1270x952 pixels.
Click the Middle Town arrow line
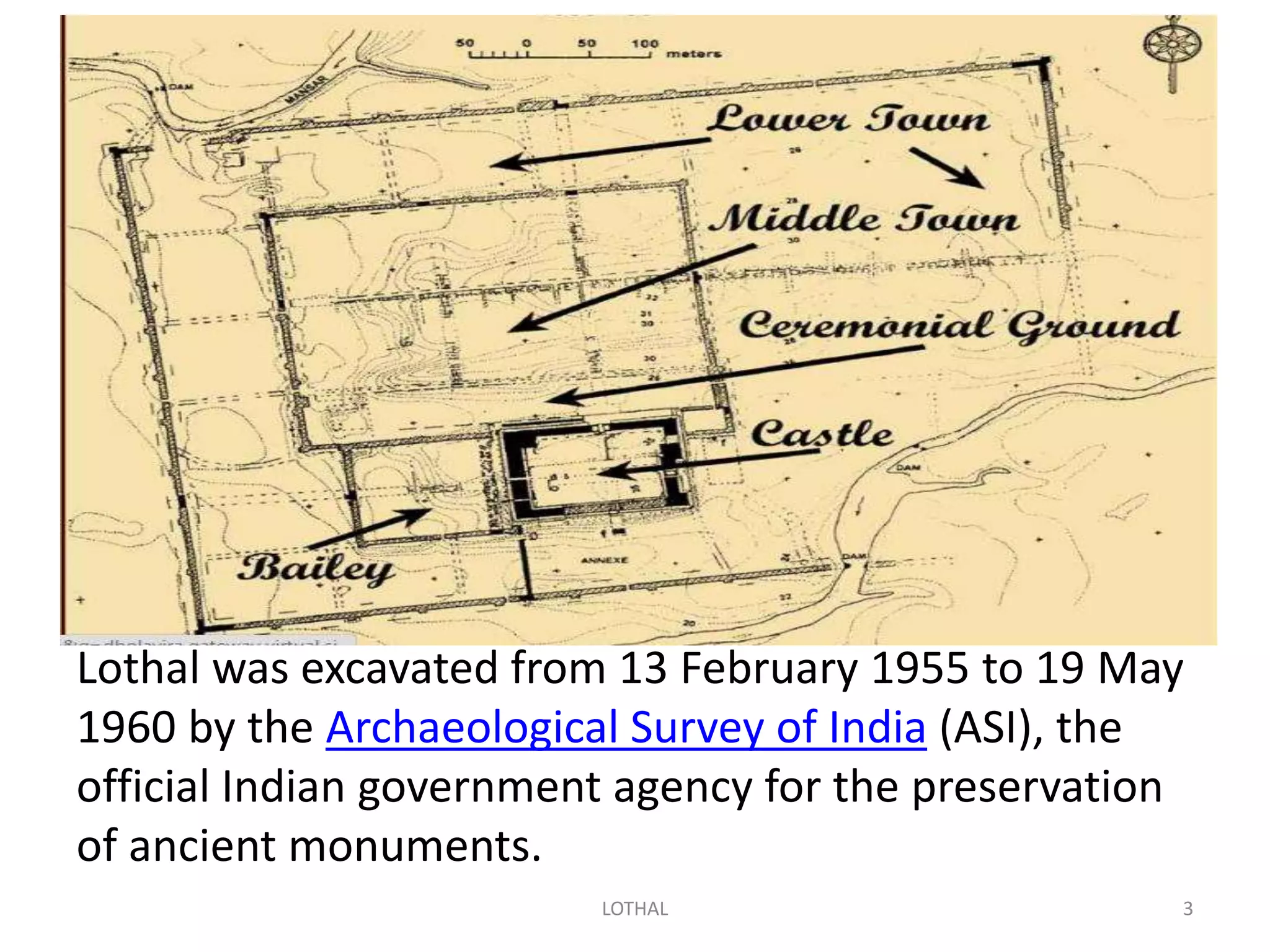[633, 288]
